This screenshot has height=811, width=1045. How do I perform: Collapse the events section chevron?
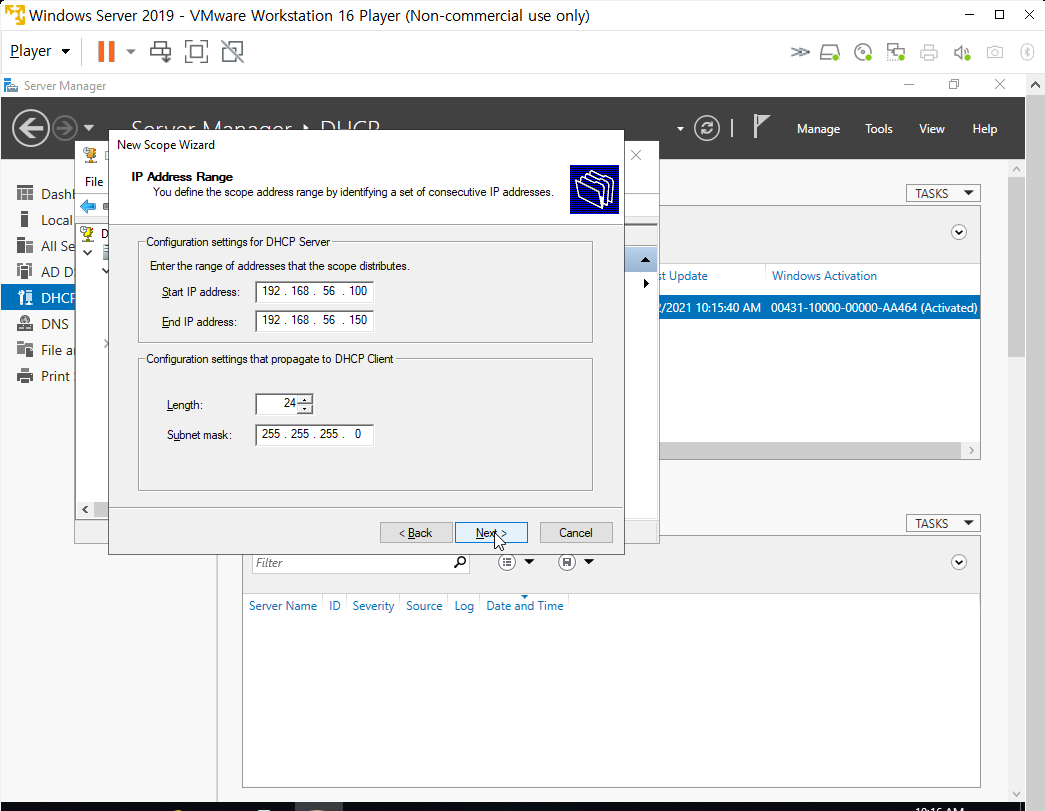coord(958,562)
